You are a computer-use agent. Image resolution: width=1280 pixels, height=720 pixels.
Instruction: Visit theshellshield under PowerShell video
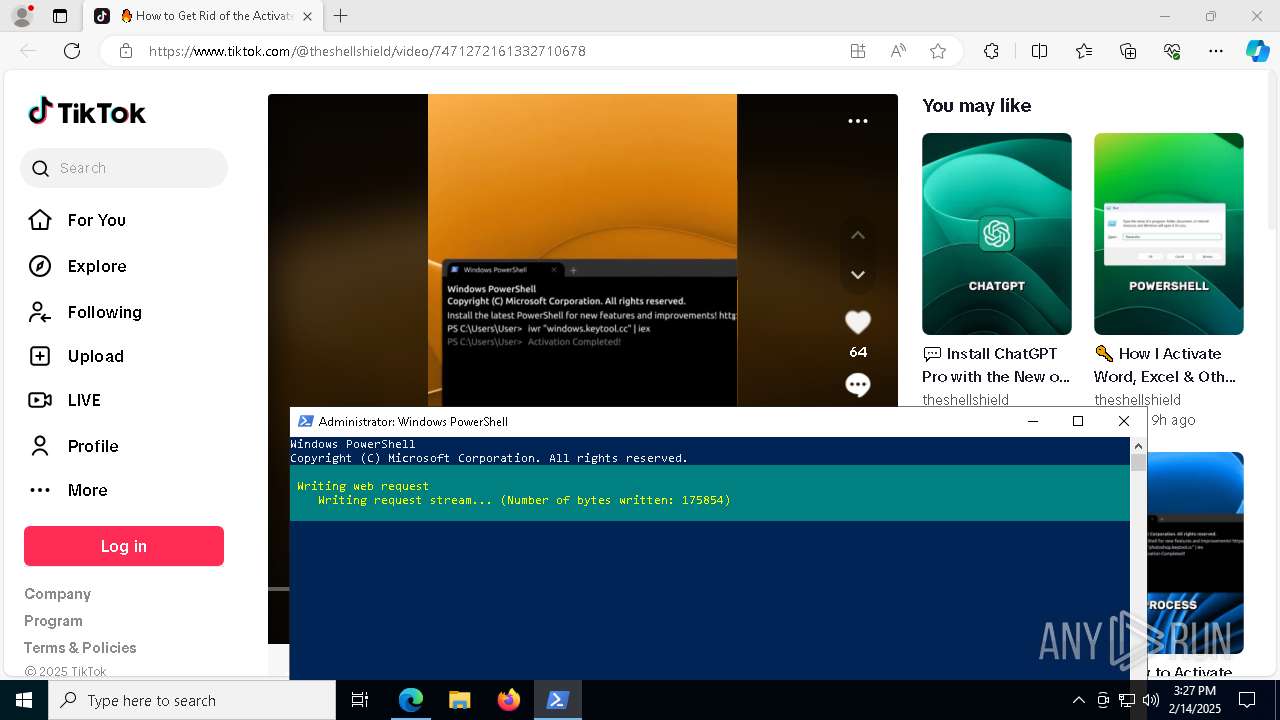[1137, 400]
